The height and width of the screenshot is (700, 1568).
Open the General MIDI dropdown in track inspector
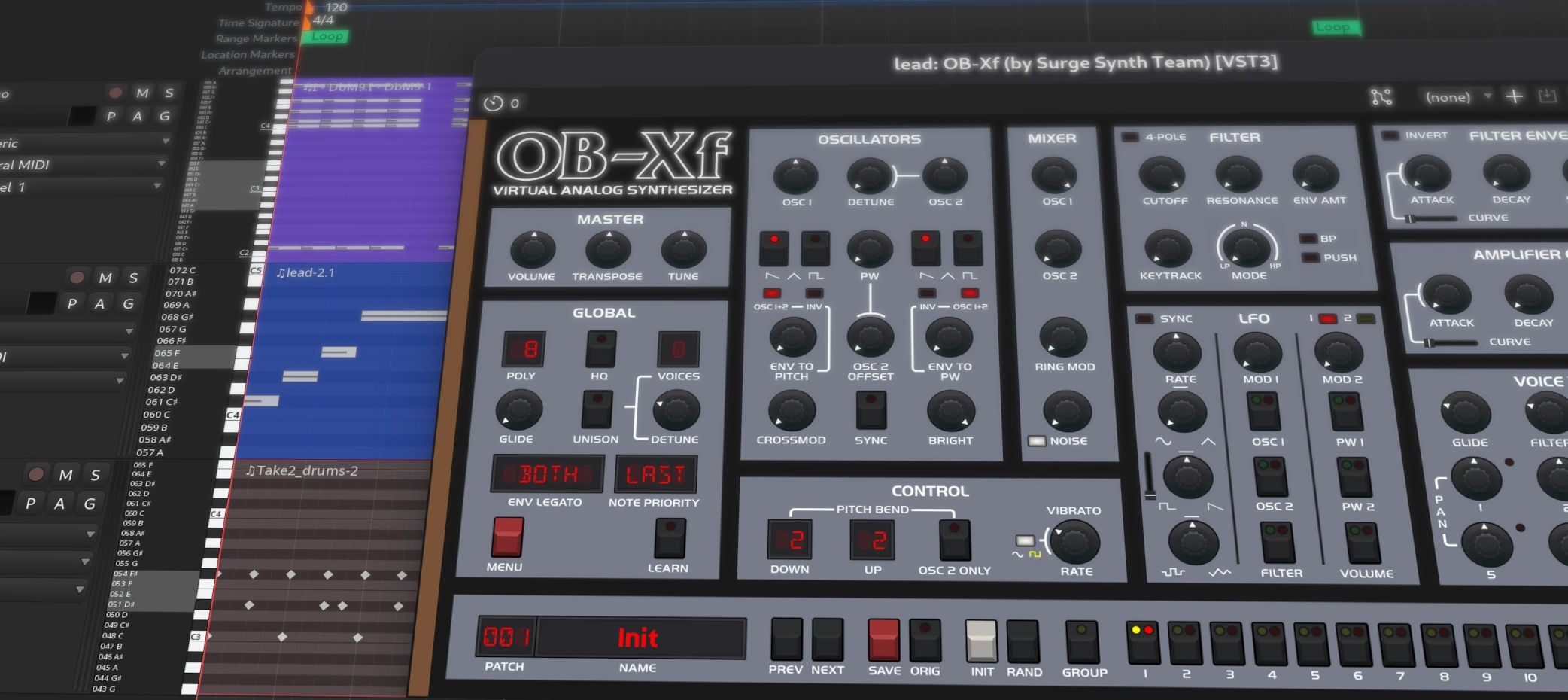click(83, 164)
